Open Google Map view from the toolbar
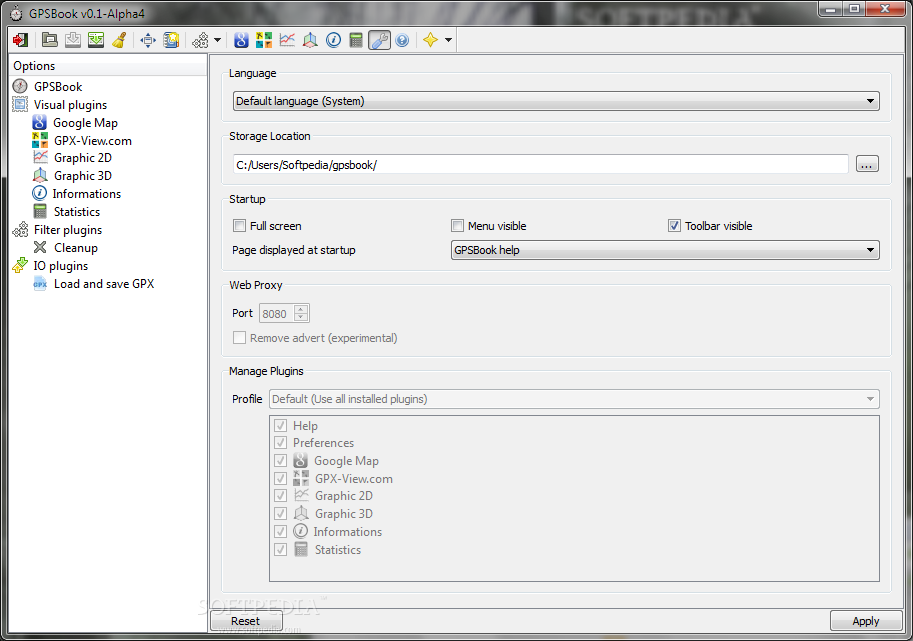 (241, 40)
